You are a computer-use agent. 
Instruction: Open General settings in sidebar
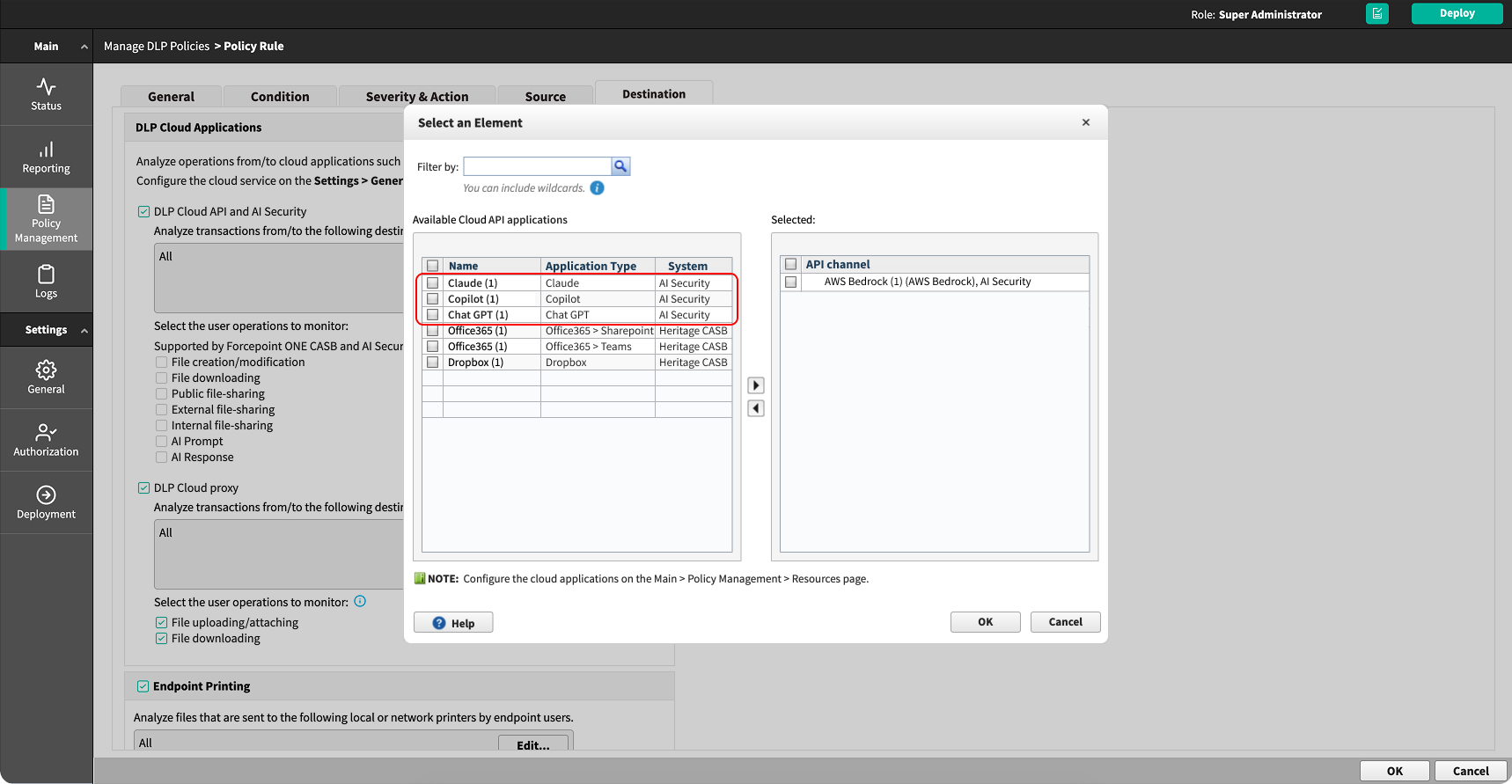[x=46, y=377]
